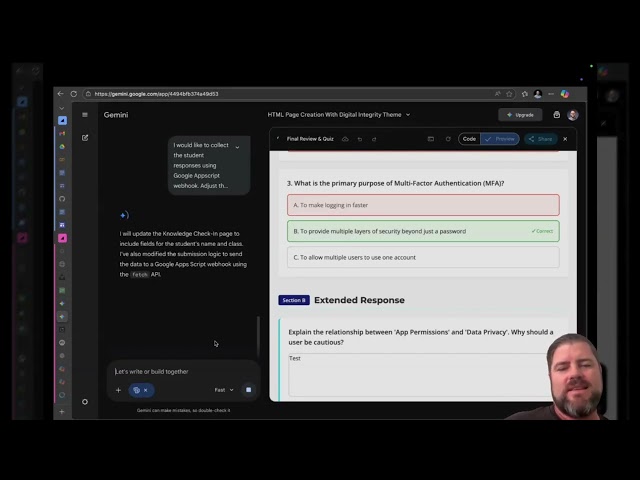Stop response generation button

click(x=249, y=390)
